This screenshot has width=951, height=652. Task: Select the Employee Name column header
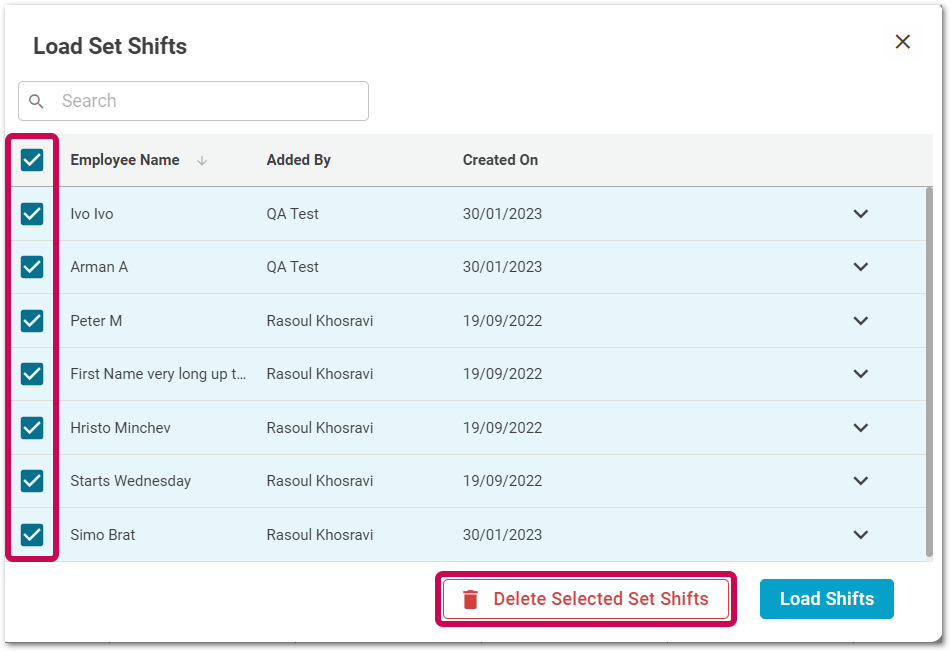click(x=125, y=160)
